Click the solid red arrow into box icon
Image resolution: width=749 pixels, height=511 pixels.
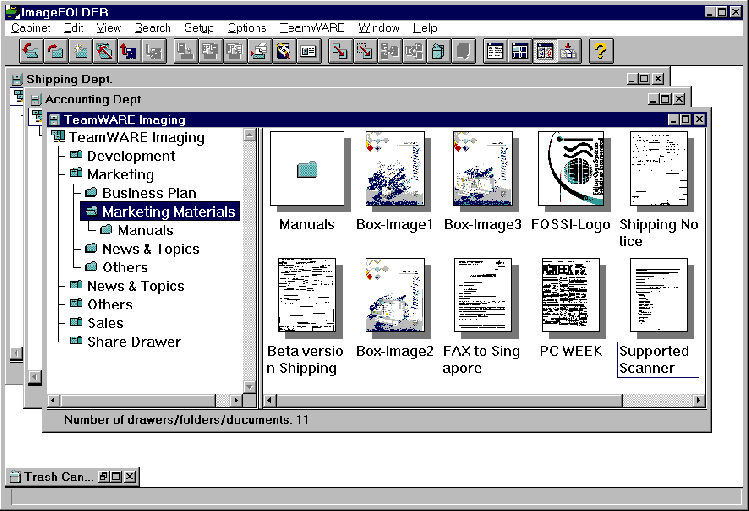tap(340, 51)
